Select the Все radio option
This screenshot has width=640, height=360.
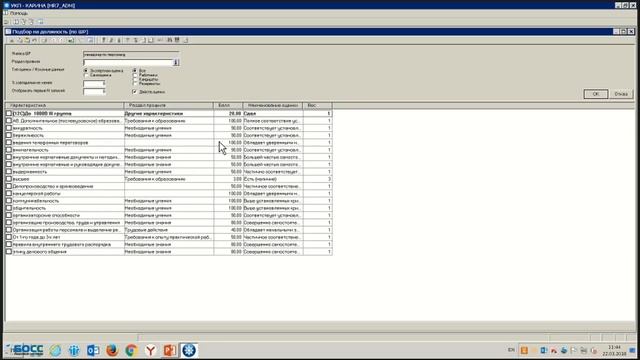(135, 71)
